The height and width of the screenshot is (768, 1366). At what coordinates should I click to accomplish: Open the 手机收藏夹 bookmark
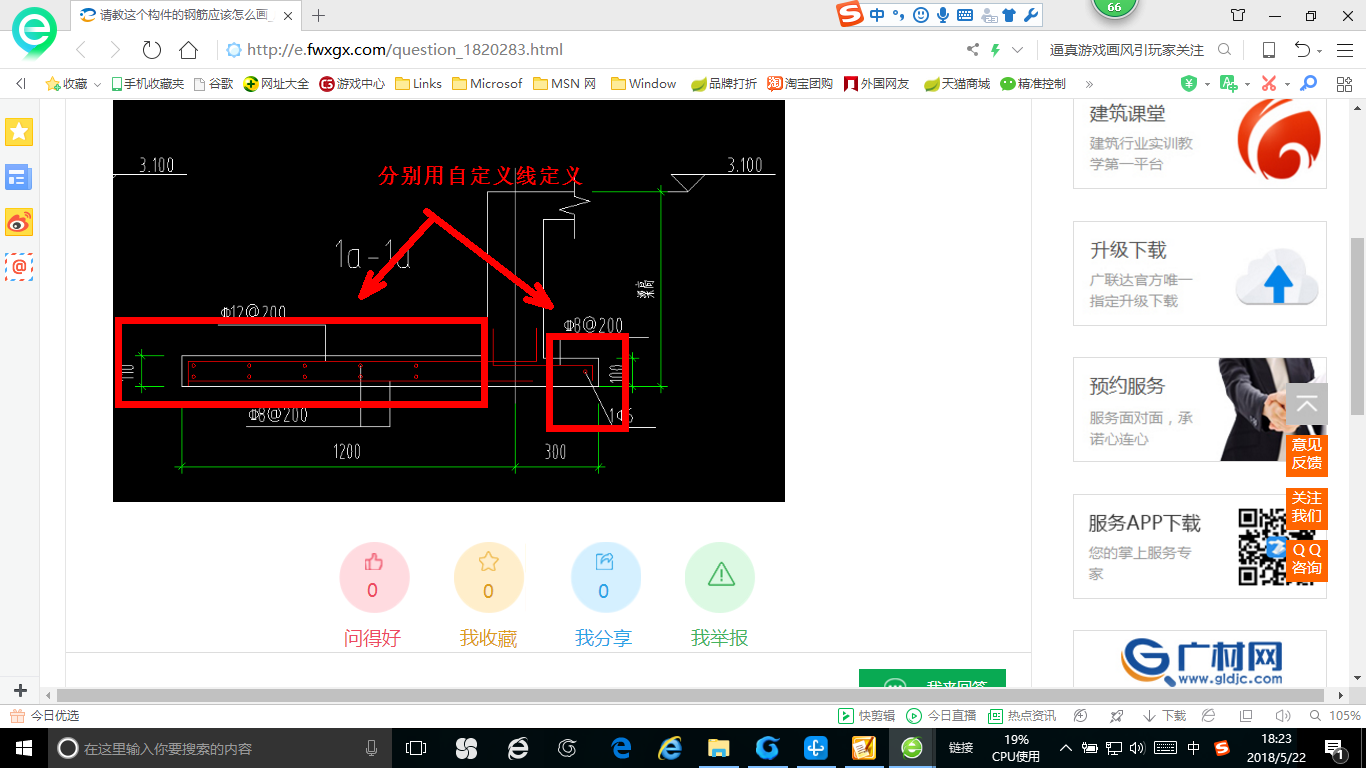point(147,84)
